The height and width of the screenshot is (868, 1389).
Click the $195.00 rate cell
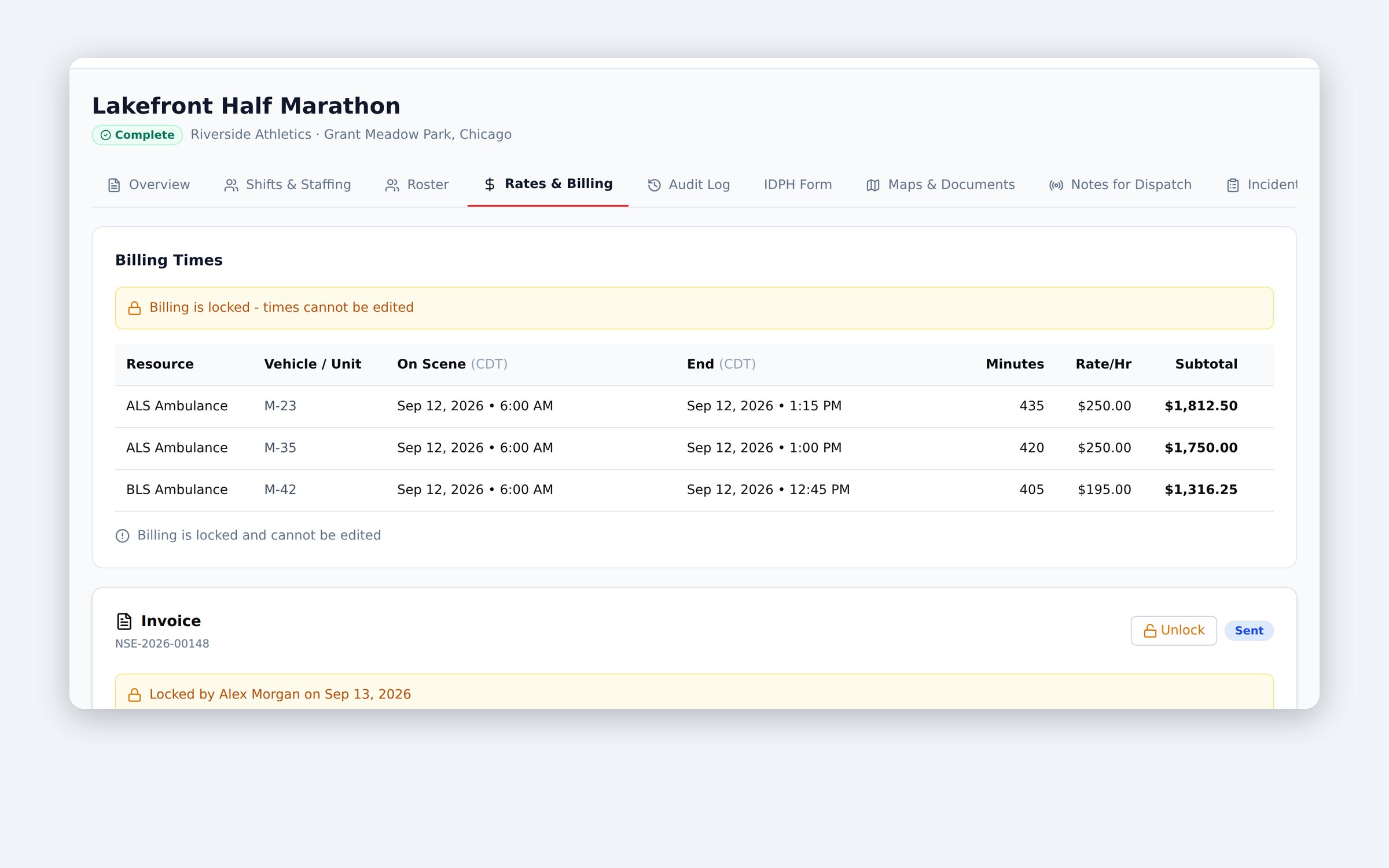click(x=1104, y=490)
